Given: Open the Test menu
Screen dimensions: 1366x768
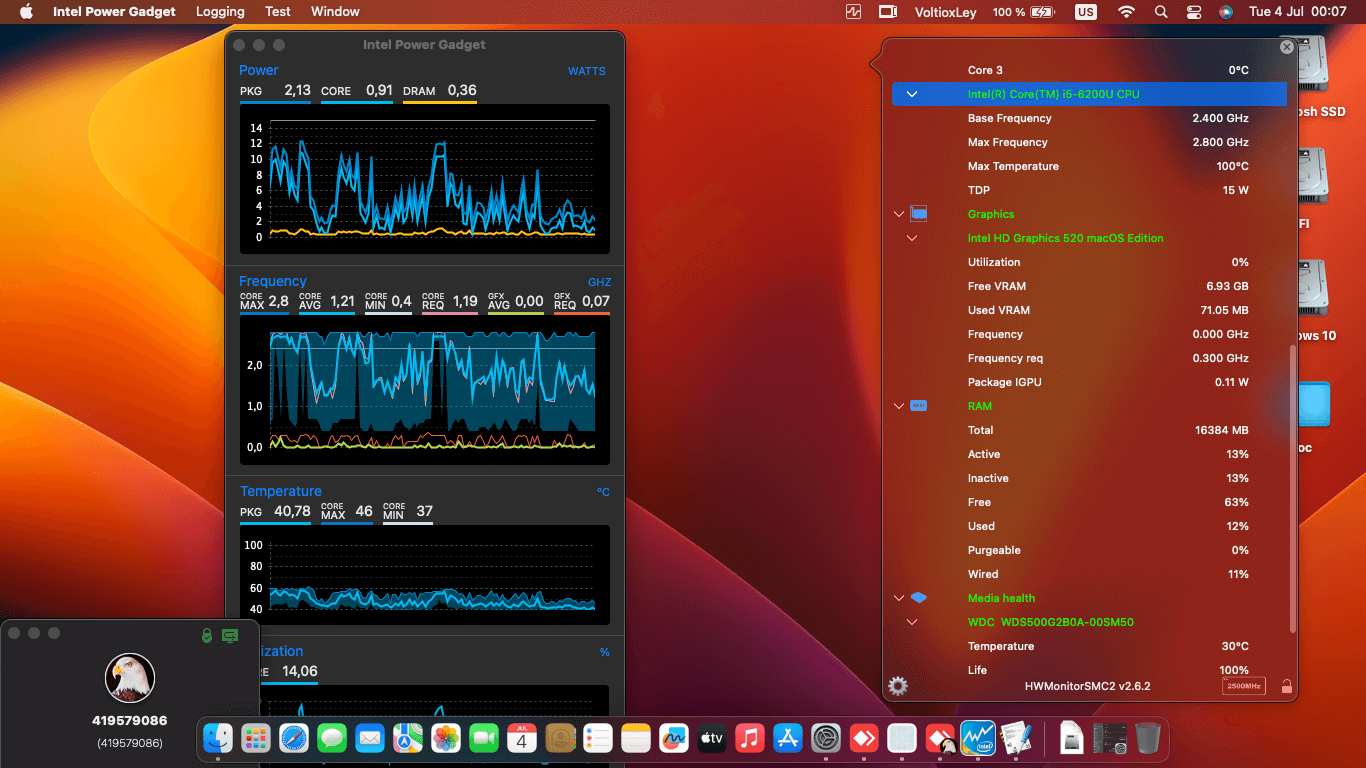Looking at the screenshot, I should coord(278,12).
